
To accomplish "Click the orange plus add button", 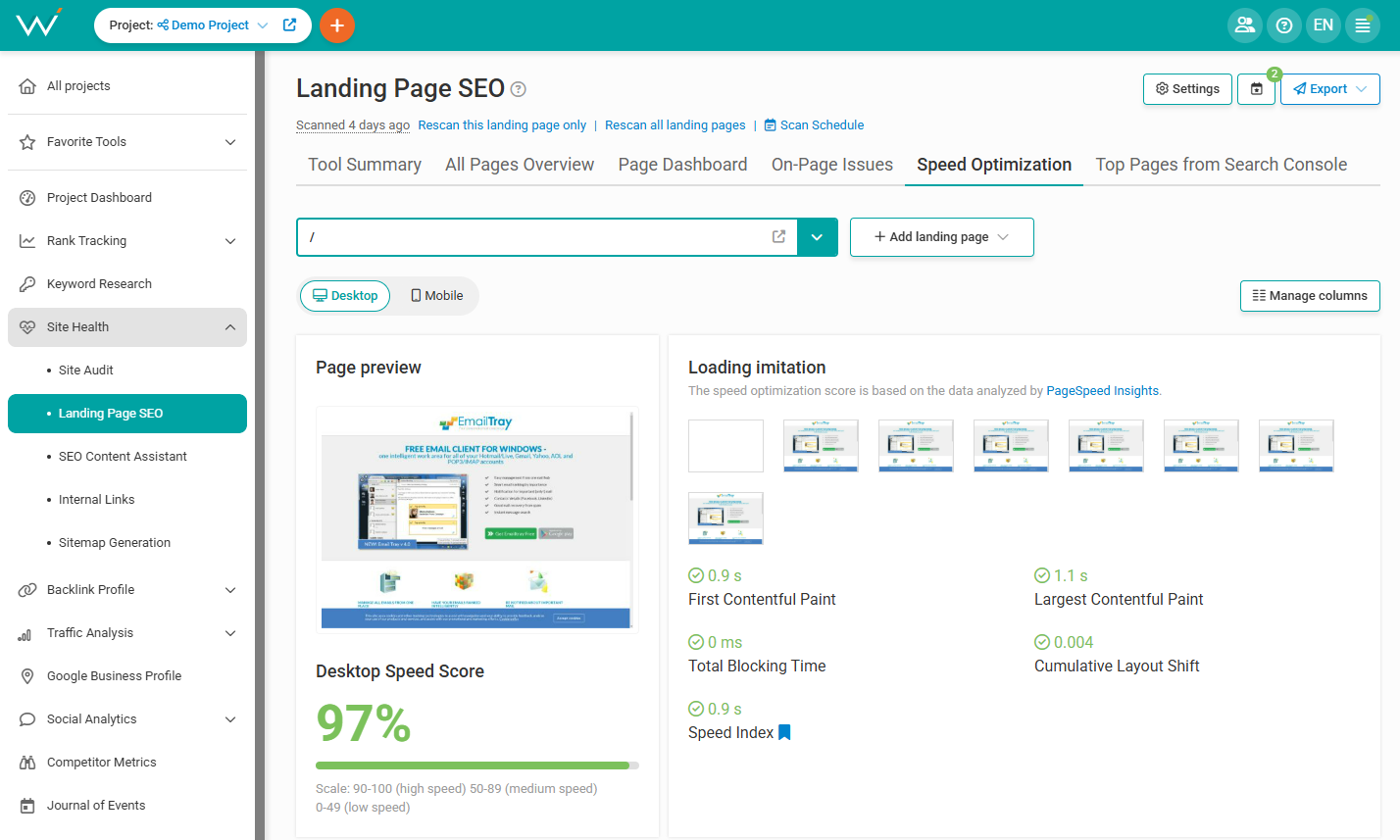I will pyautogui.click(x=337, y=25).
